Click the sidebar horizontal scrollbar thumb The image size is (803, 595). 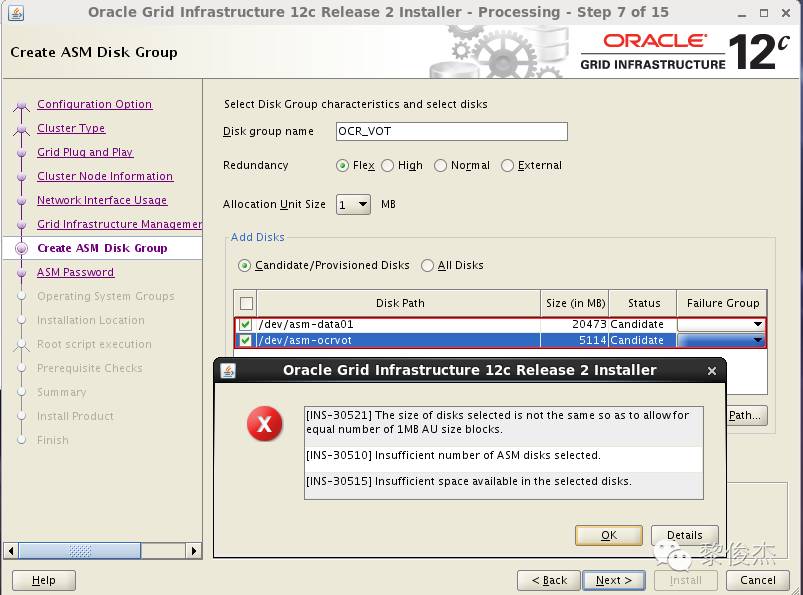[79, 551]
